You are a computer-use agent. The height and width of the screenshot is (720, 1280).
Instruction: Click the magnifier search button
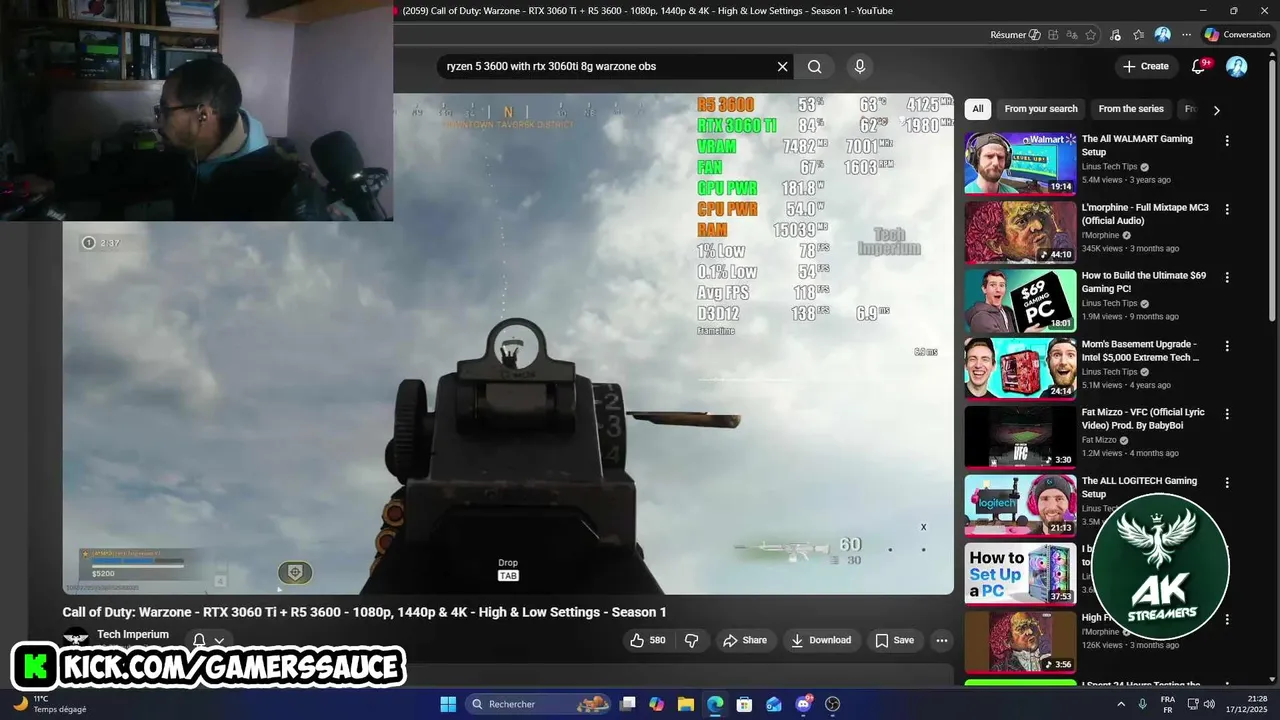815,67
